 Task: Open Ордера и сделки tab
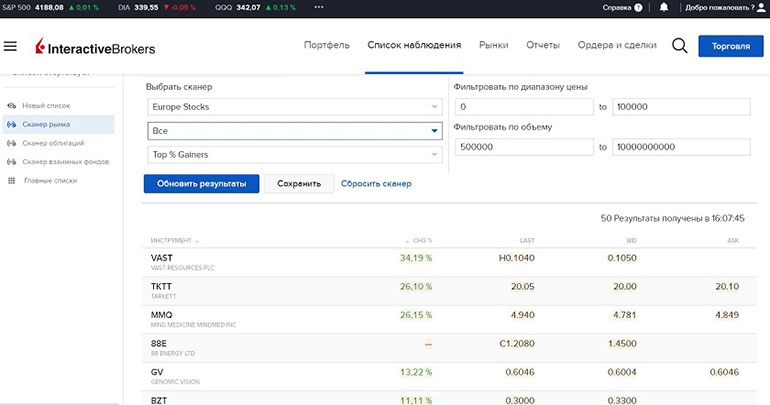(617, 45)
